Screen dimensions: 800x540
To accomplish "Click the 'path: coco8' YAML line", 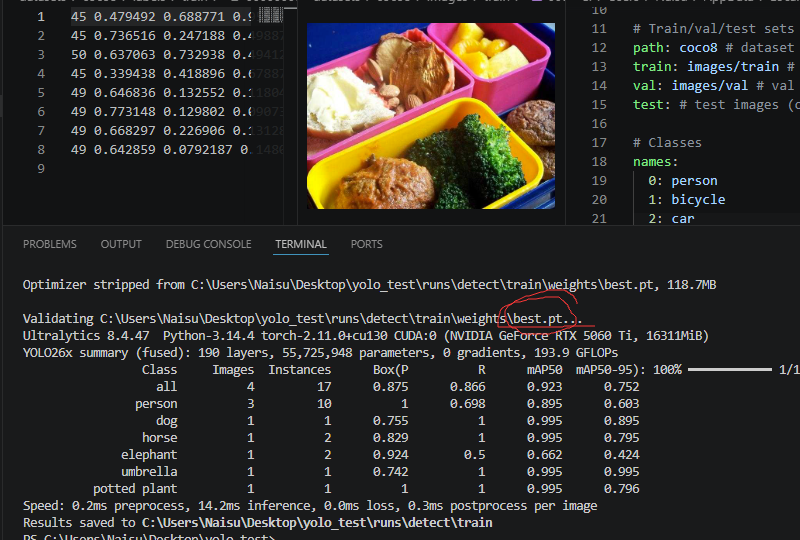I will [x=713, y=47].
